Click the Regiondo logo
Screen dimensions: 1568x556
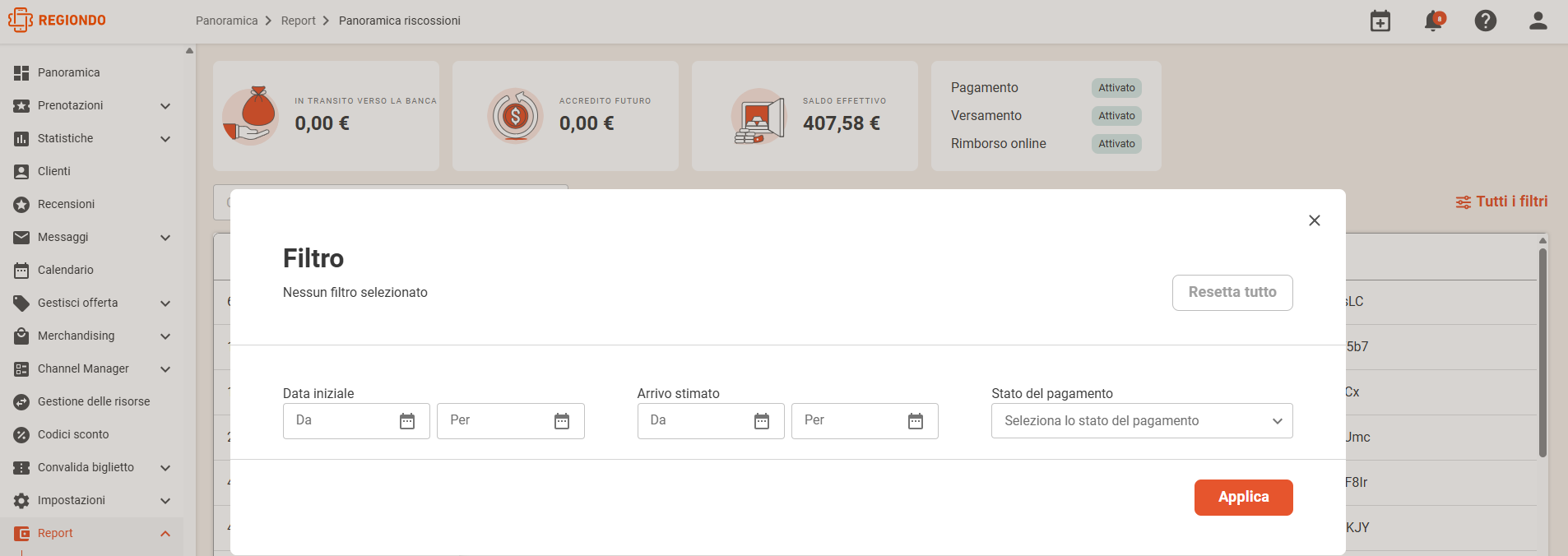point(57,20)
